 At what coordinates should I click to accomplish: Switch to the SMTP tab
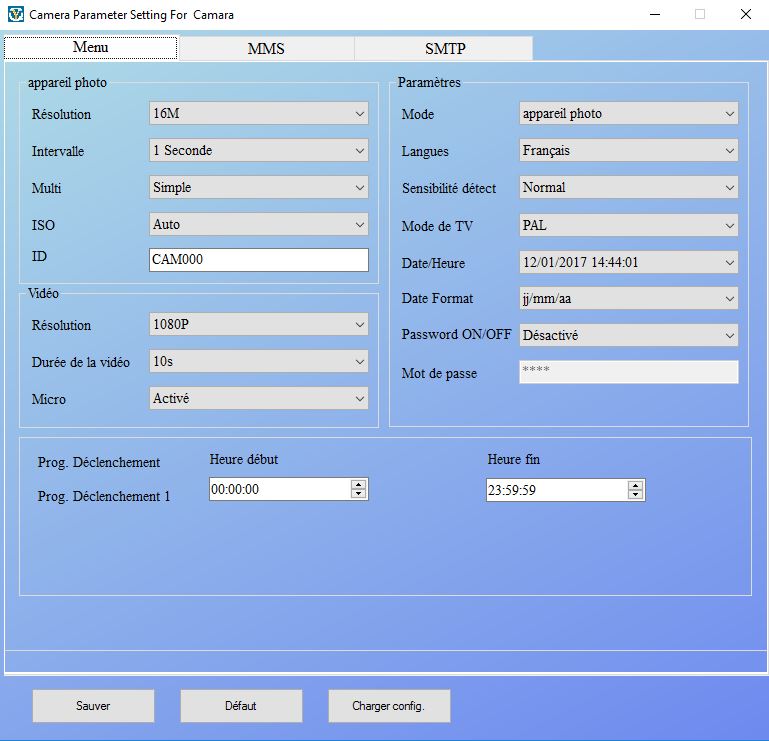coord(444,49)
